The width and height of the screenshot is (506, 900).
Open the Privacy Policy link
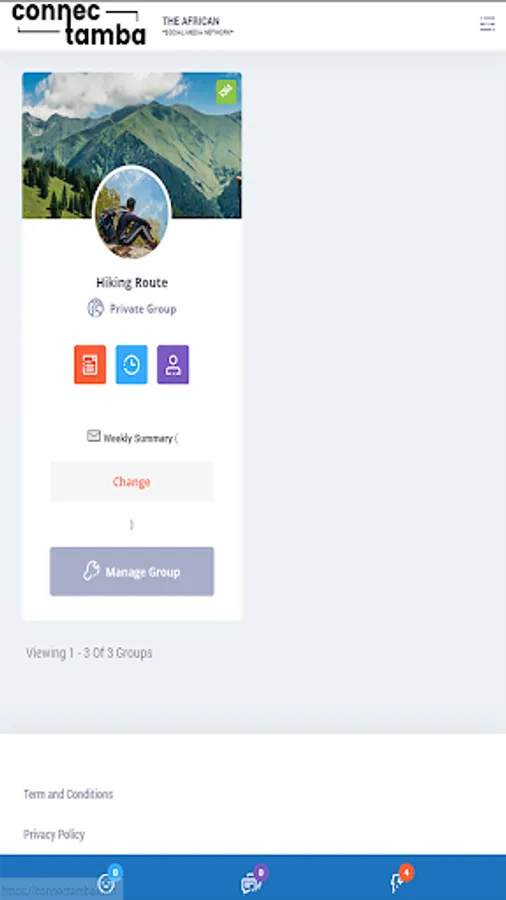[54, 834]
